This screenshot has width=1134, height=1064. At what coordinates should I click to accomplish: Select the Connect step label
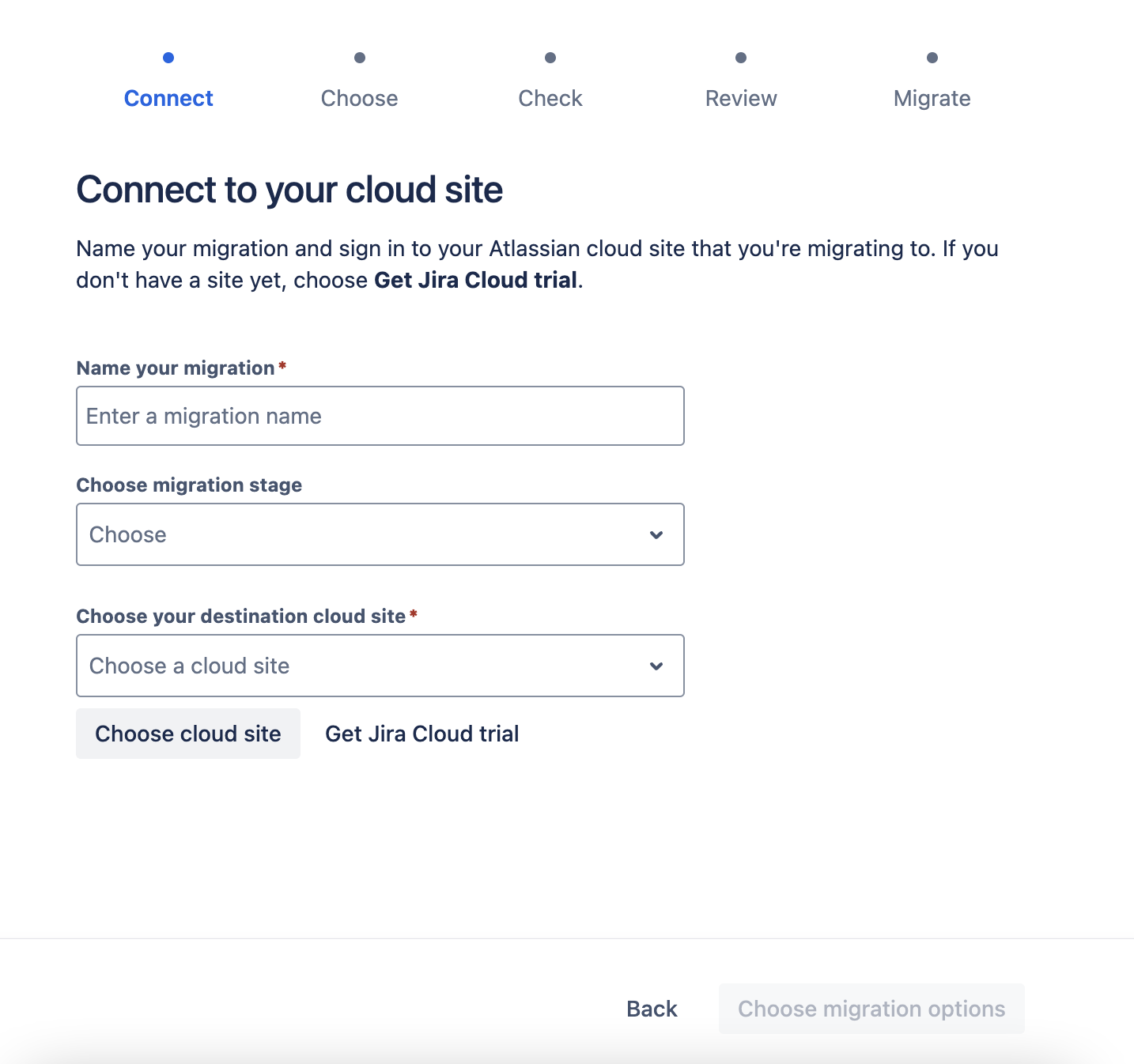168,98
